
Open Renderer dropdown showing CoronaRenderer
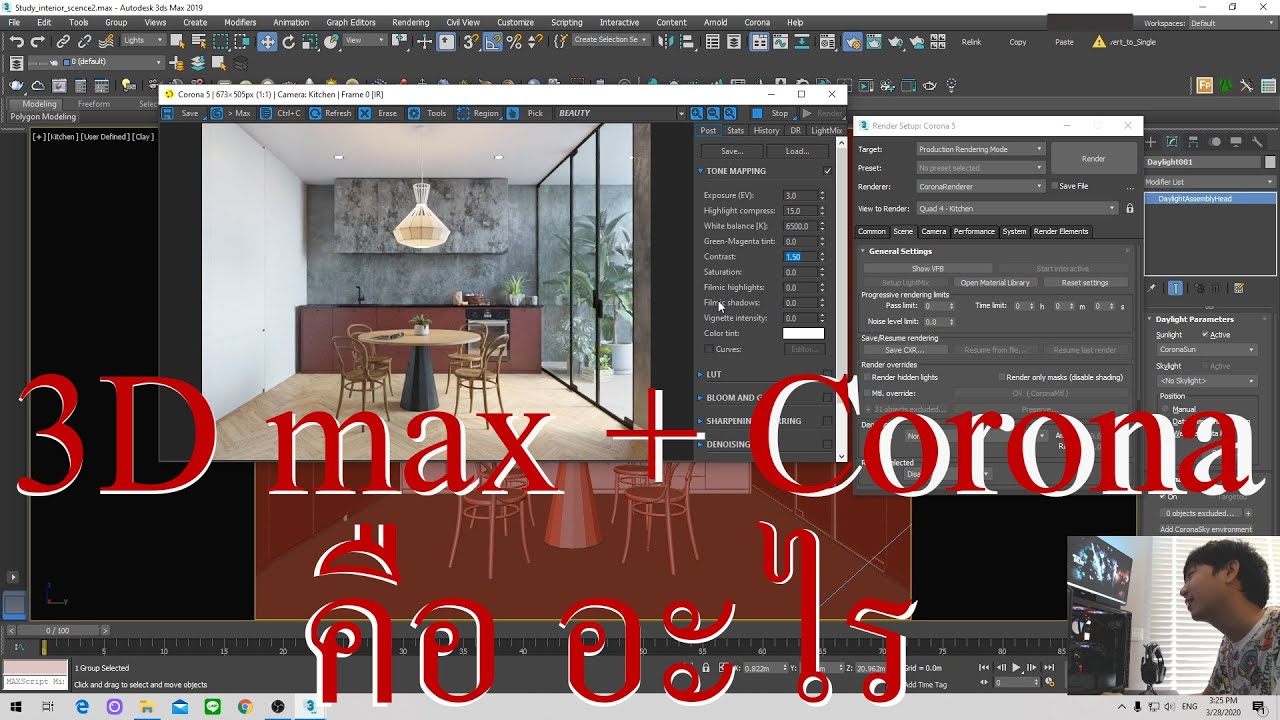click(980, 186)
